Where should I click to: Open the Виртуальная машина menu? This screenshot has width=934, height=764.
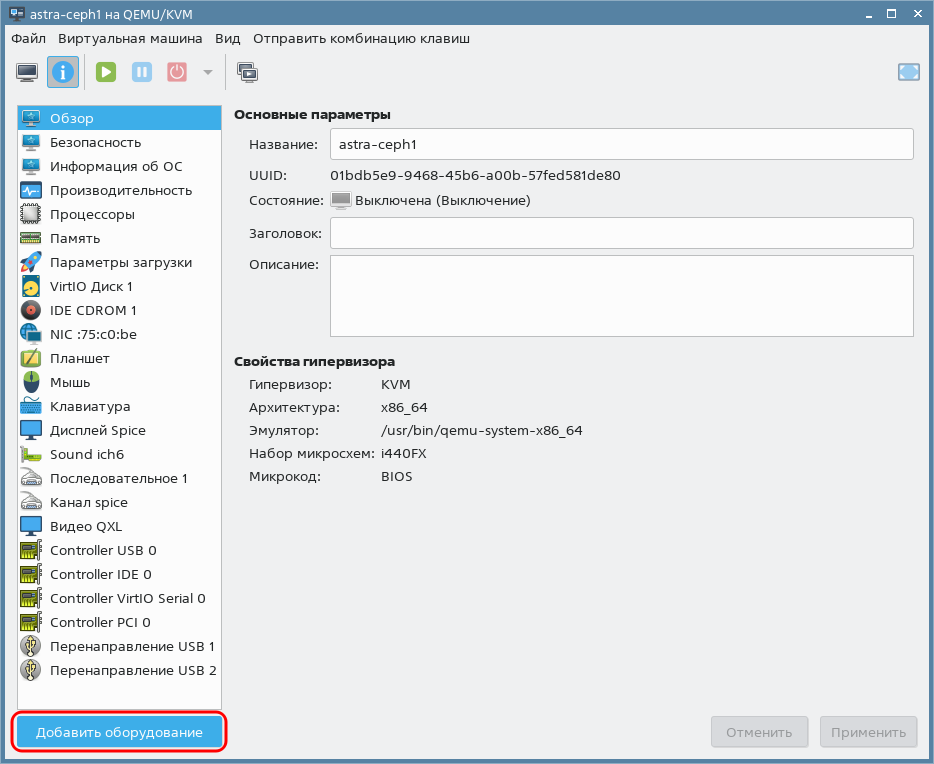pos(130,39)
